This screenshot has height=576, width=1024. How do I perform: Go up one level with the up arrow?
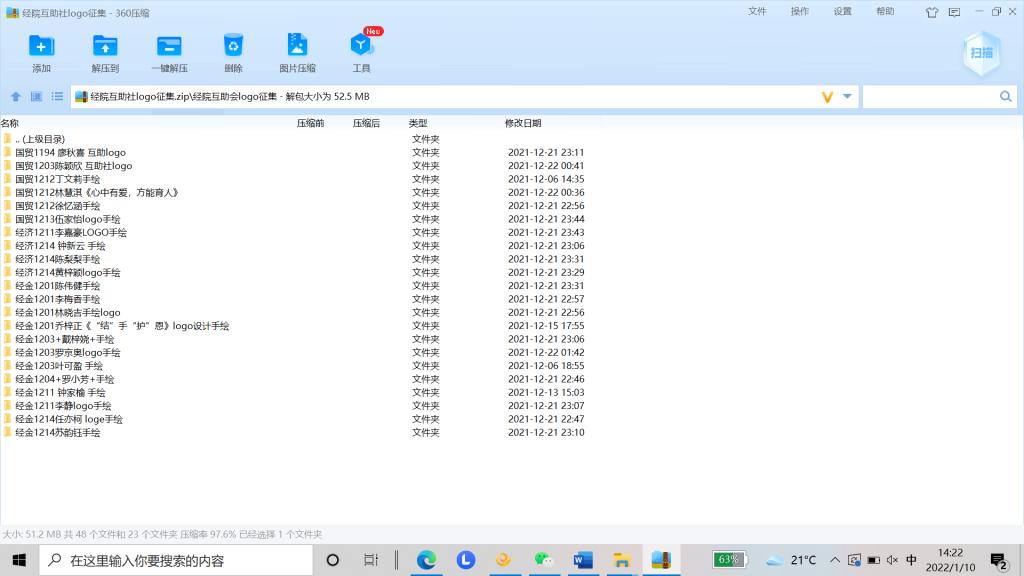pyautogui.click(x=16, y=97)
